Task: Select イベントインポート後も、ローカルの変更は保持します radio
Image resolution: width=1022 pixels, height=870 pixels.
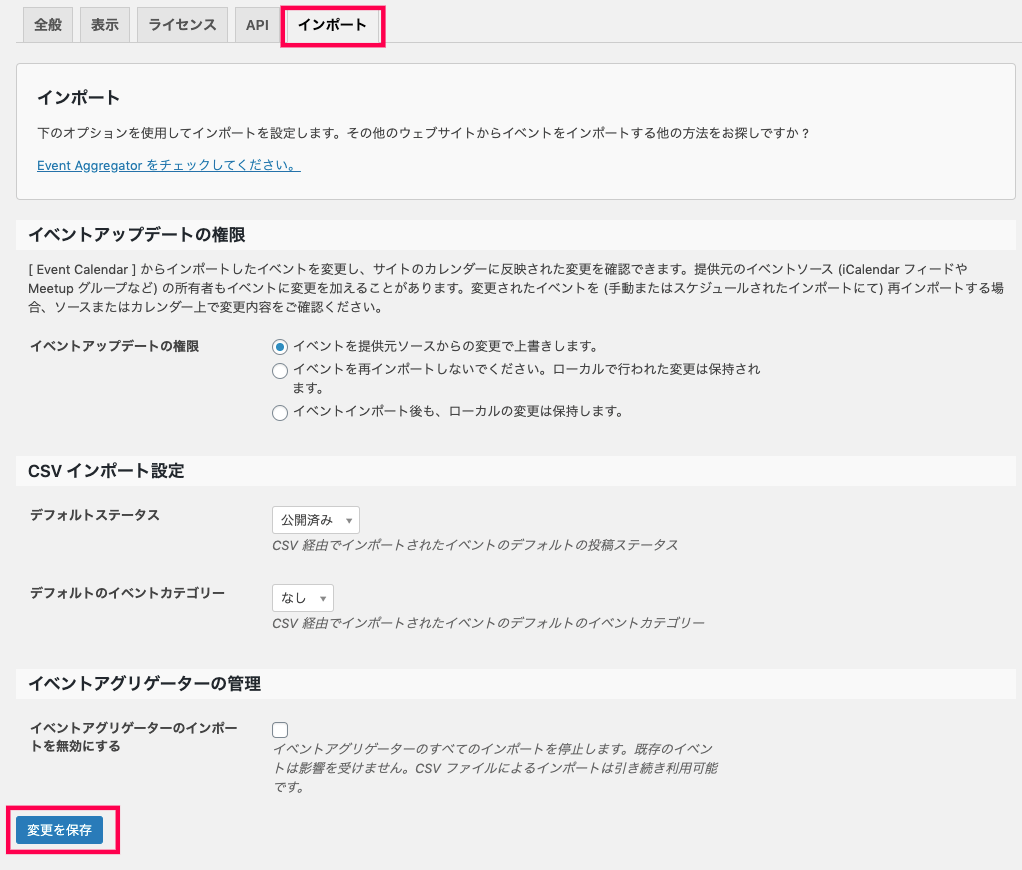Action: click(280, 412)
